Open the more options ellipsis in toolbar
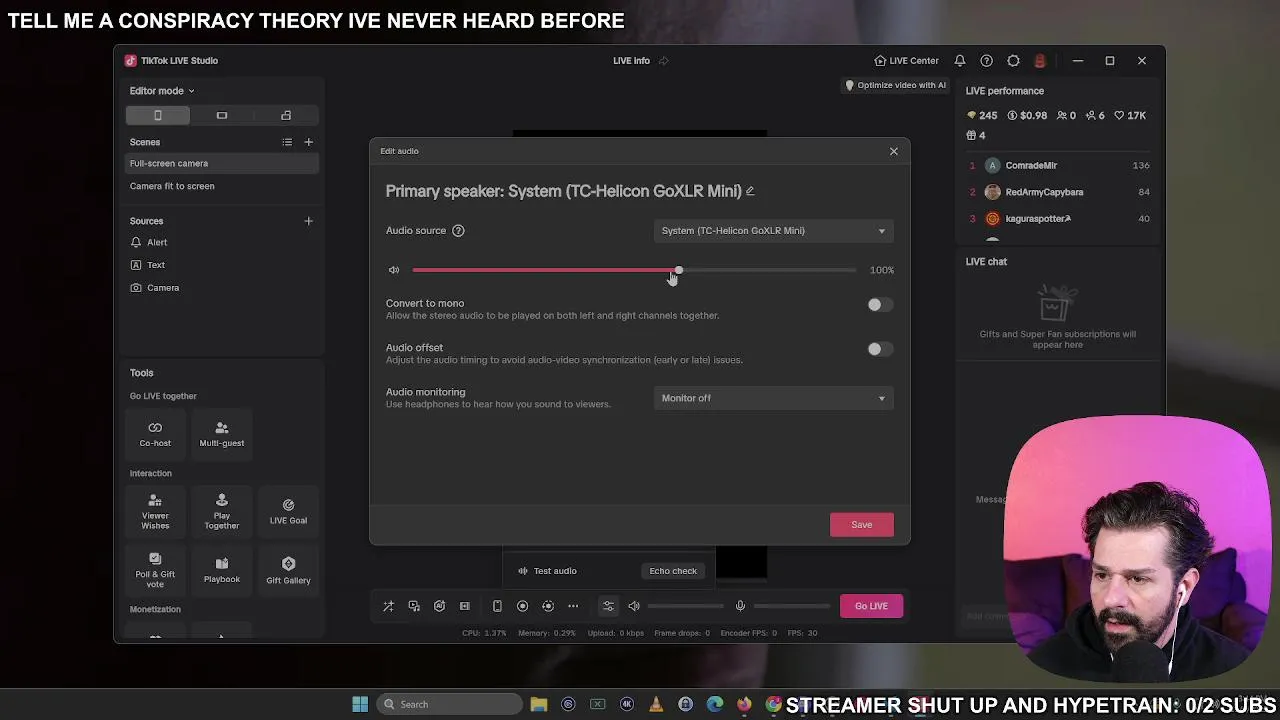The width and height of the screenshot is (1280, 720). tap(573, 606)
